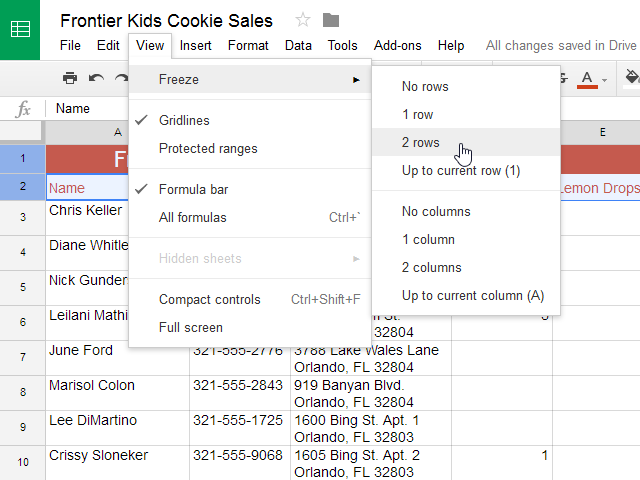
Task: Click the document title text
Action: pyautogui.click(x=166, y=20)
